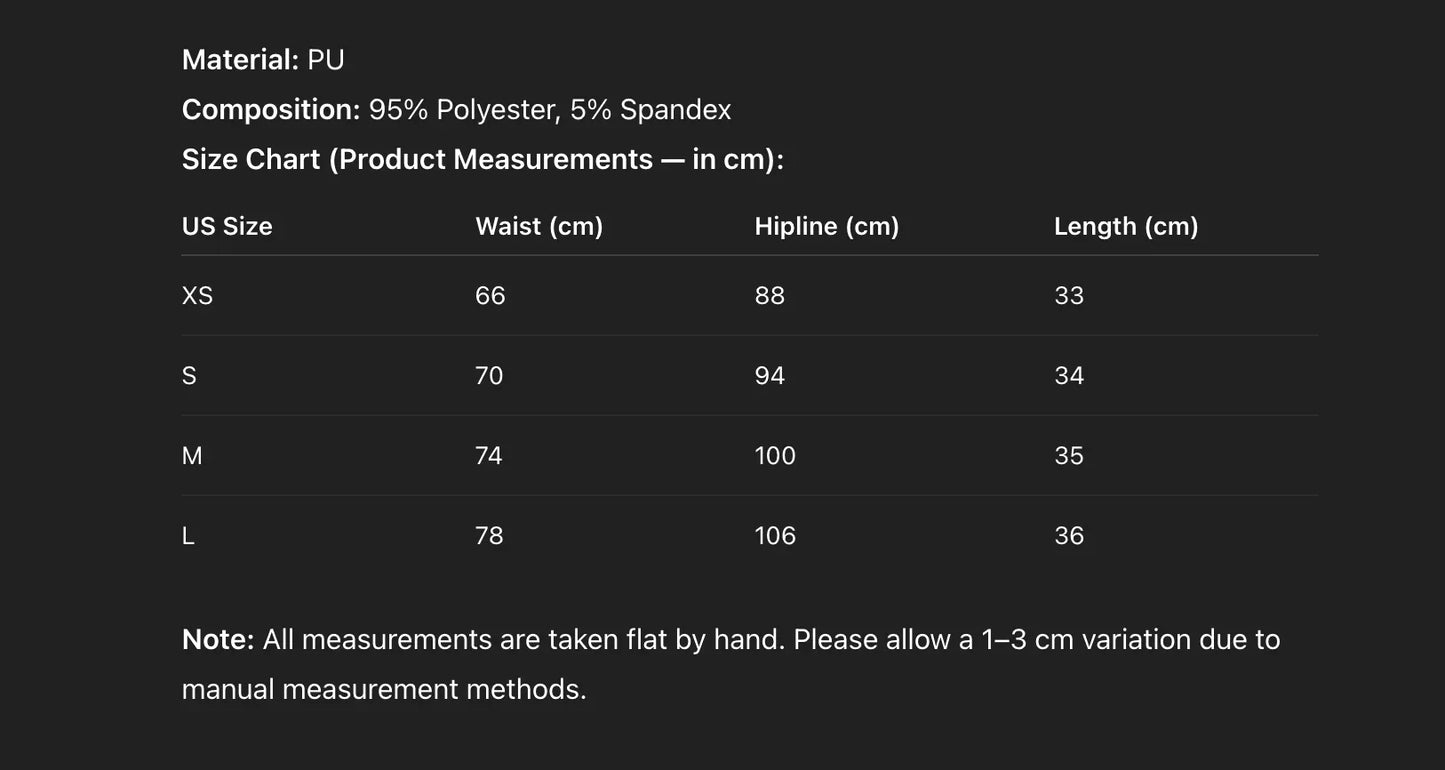
Task: Click the M length value 35
Action: (x=1069, y=456)
